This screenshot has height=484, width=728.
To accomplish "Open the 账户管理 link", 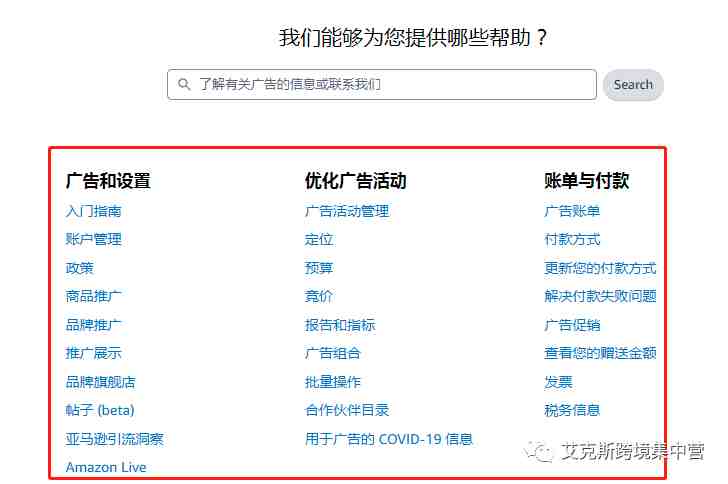I will pos(93,240).
